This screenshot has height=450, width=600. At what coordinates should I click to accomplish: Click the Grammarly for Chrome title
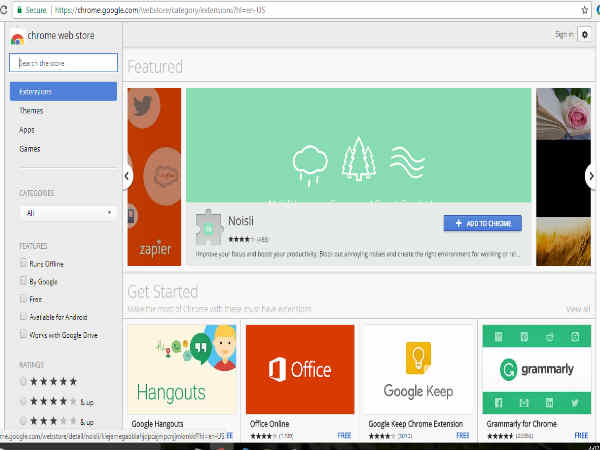point(521,424)
